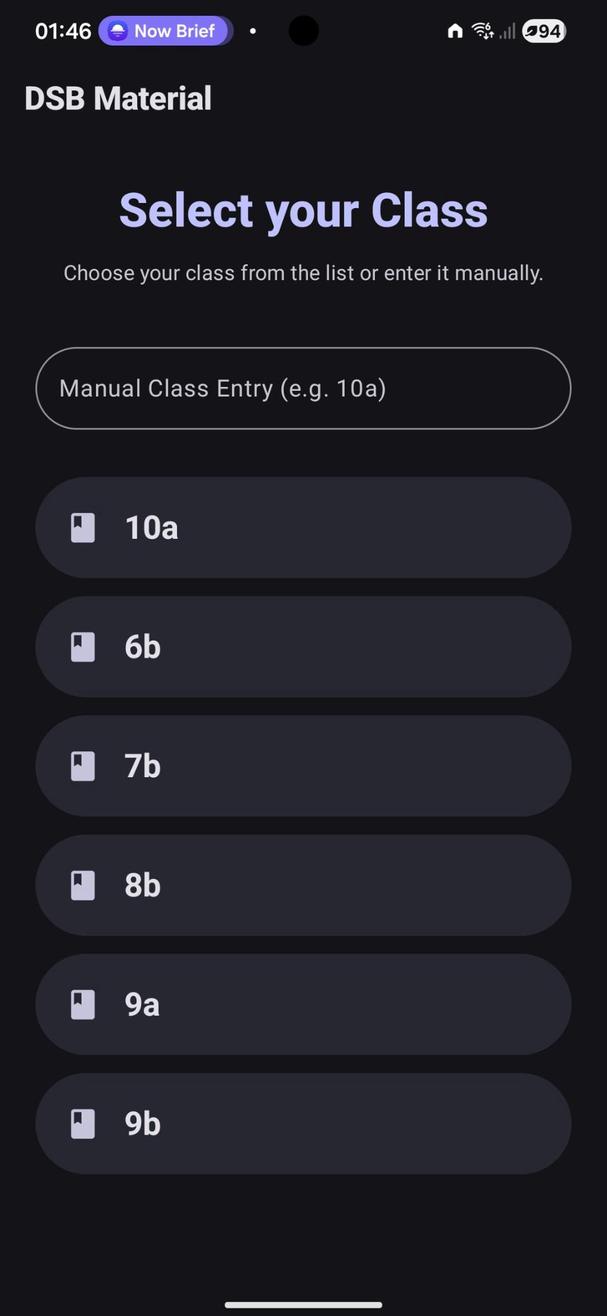The height and width of the screenshot is (1316, 607).
Task: Select class 8b
Action: click(303, 885)
